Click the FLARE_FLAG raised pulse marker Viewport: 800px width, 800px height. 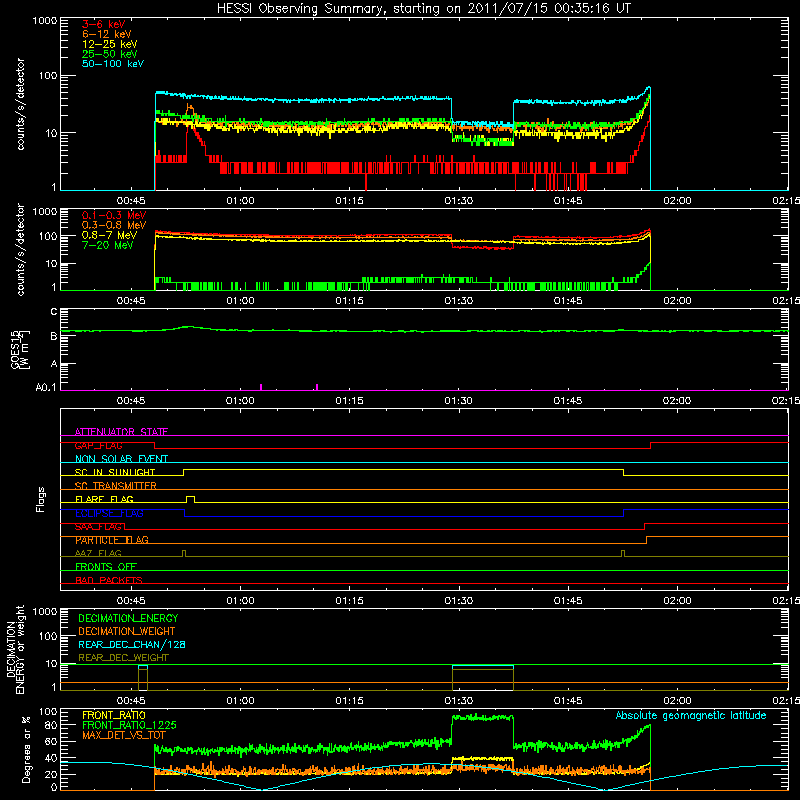click(190, 499)
